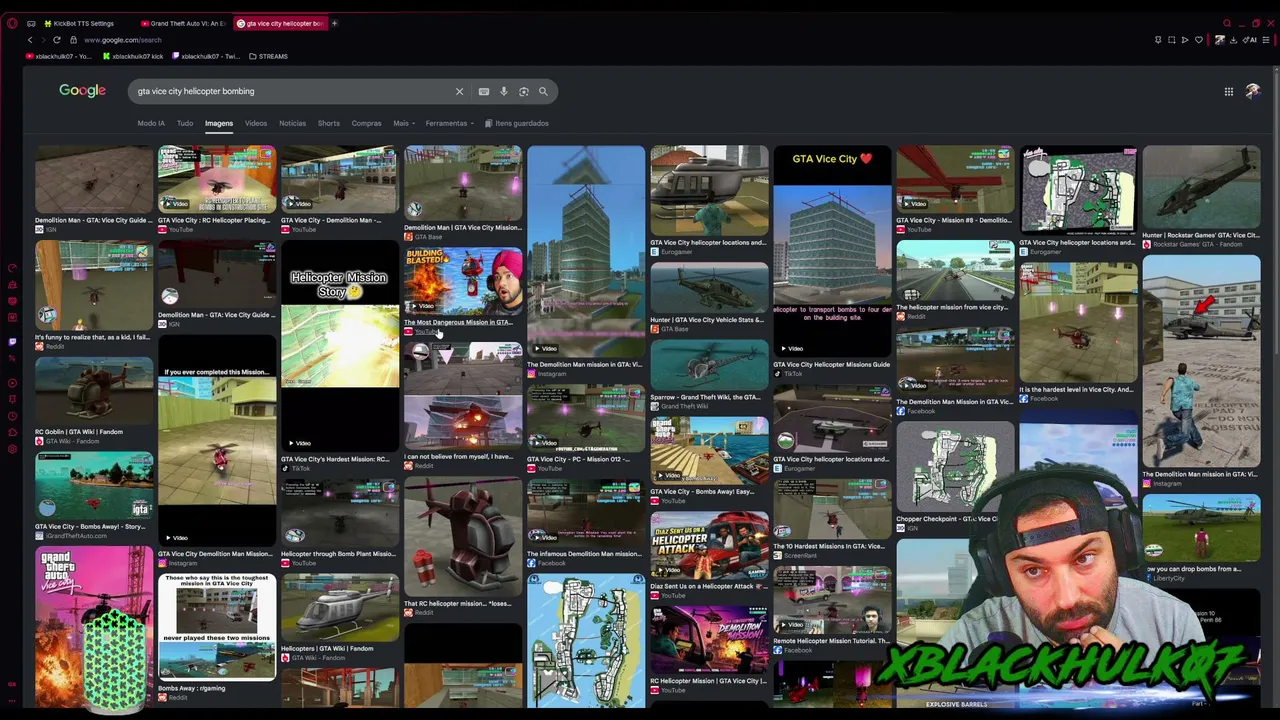
Task: Open the workspaces icon beside the tabs
Action: point(31,23)
